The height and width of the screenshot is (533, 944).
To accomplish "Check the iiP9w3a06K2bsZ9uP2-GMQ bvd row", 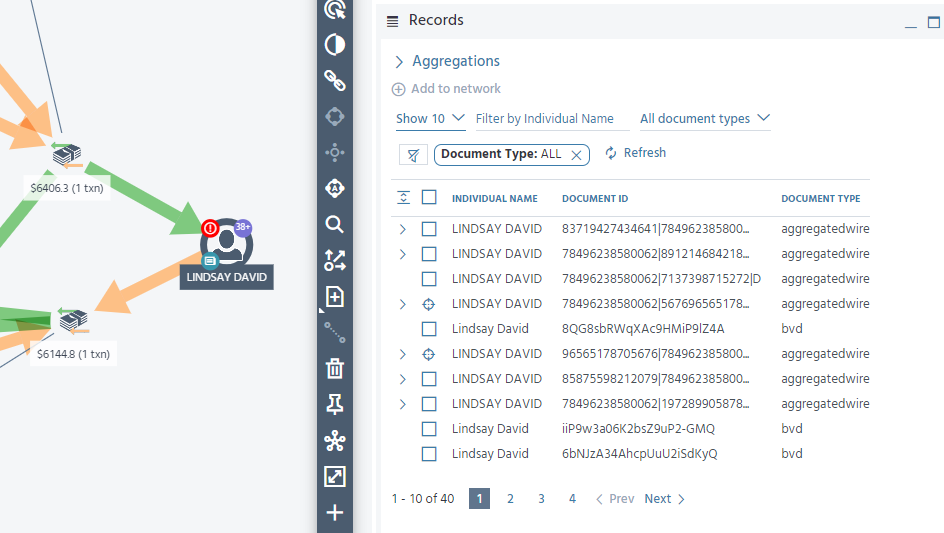I will click(x=429, y=429).
